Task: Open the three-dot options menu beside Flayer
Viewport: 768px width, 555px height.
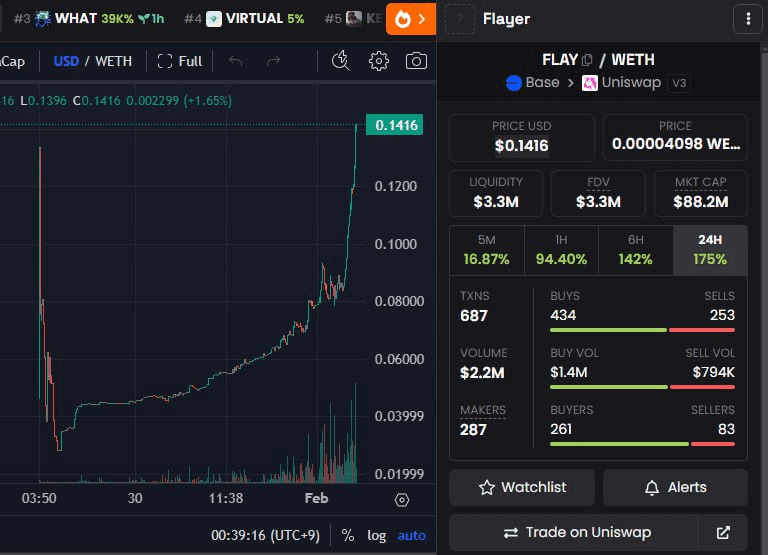Action: point(748,19)
